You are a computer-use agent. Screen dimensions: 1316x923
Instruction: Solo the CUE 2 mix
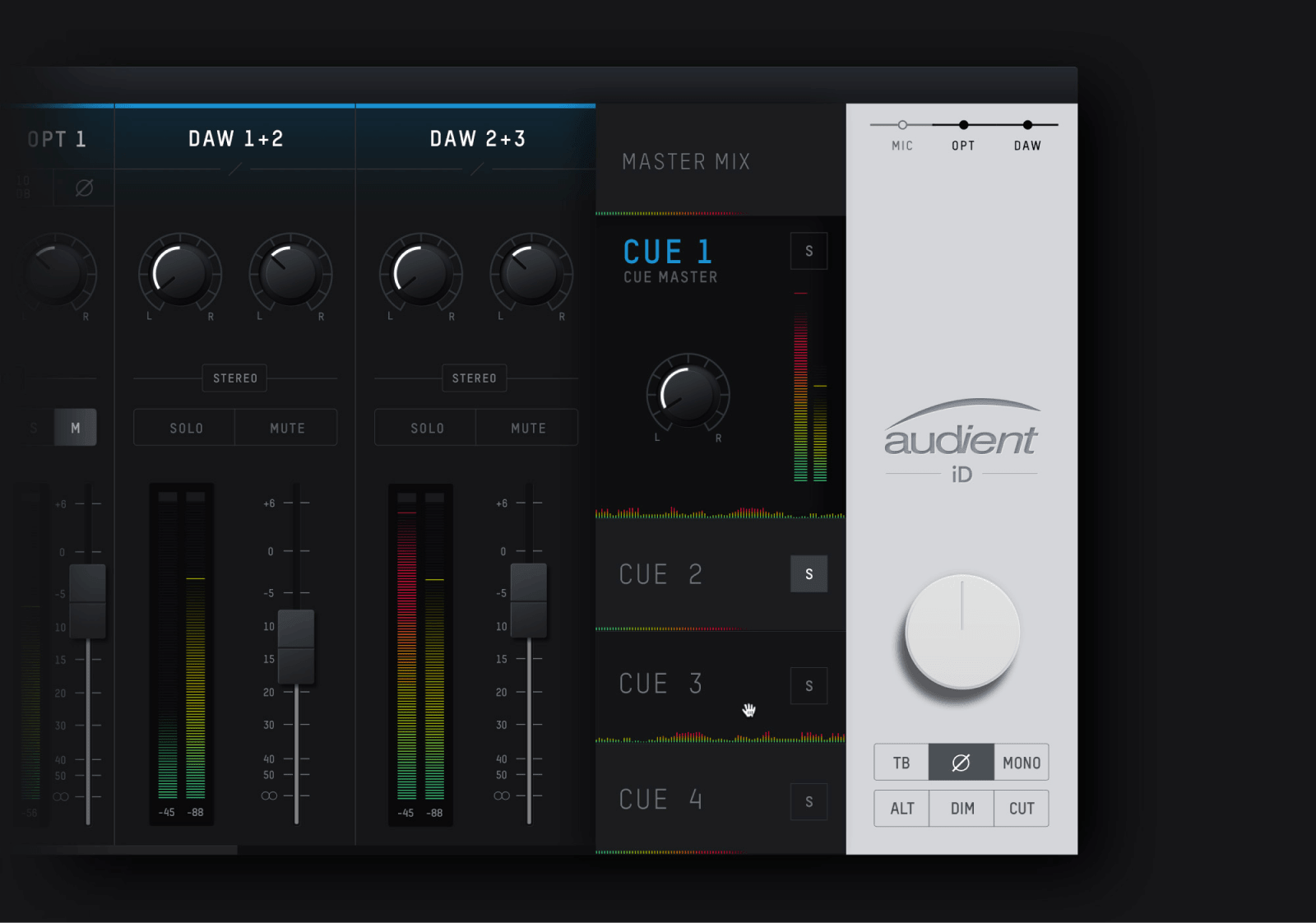pos(809,573)
